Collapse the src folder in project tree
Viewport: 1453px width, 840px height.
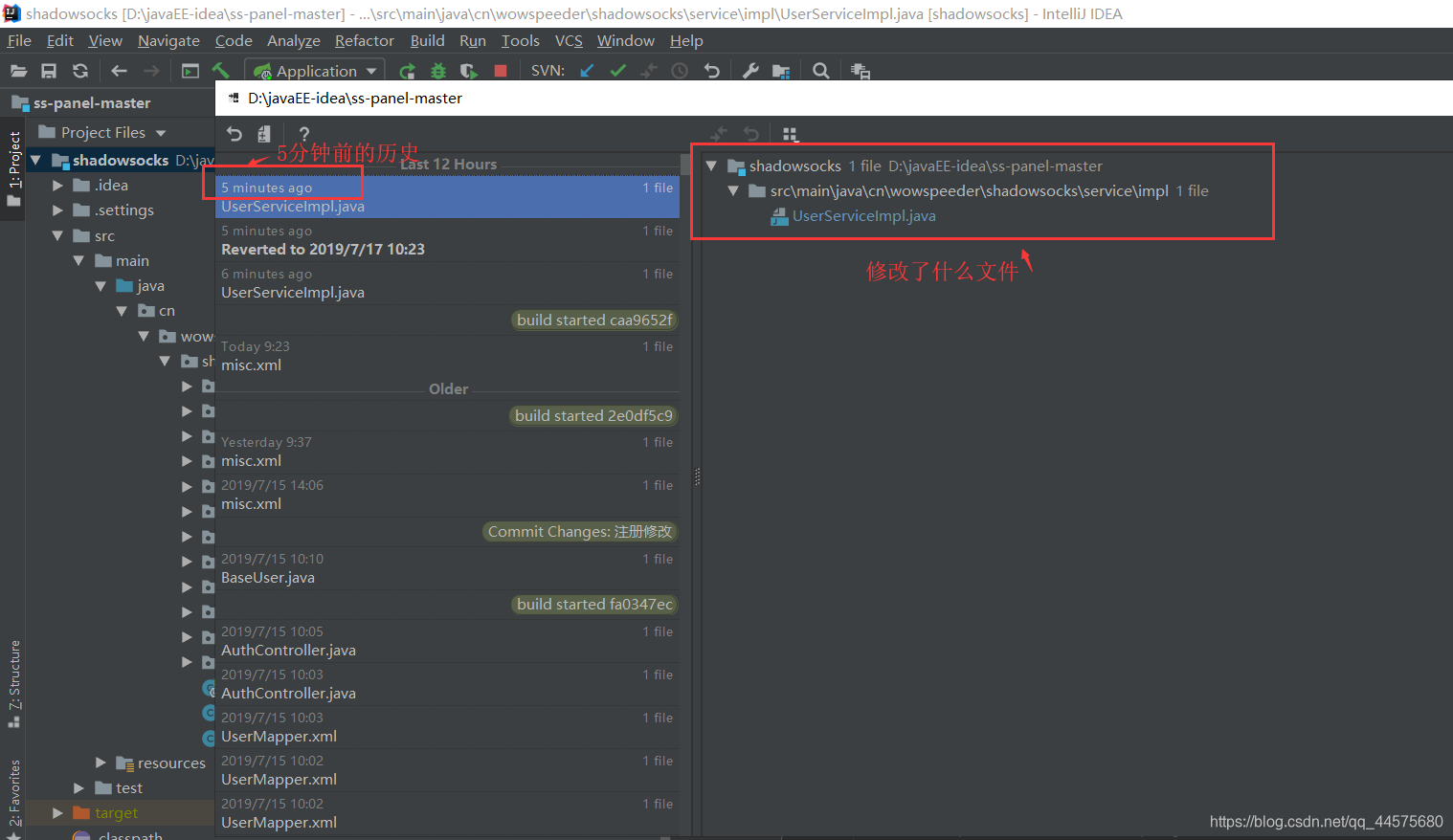(x=57, y=235)
